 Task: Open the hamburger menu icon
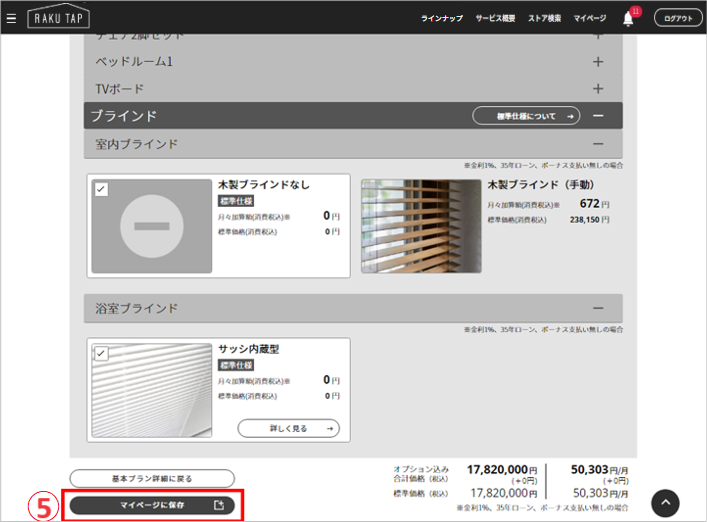[11, 18]
